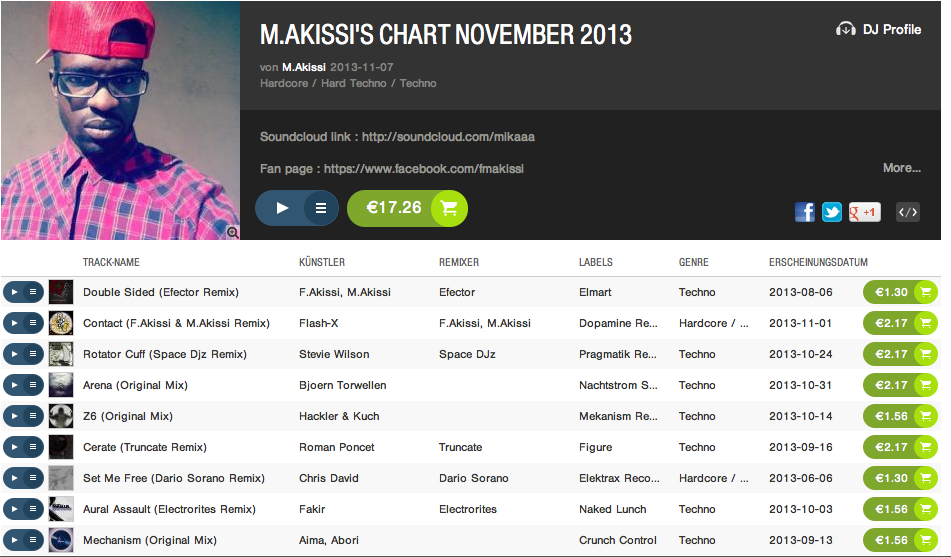Share the chart on Twitter
The image size is (951, 557).
pos(832,211)
